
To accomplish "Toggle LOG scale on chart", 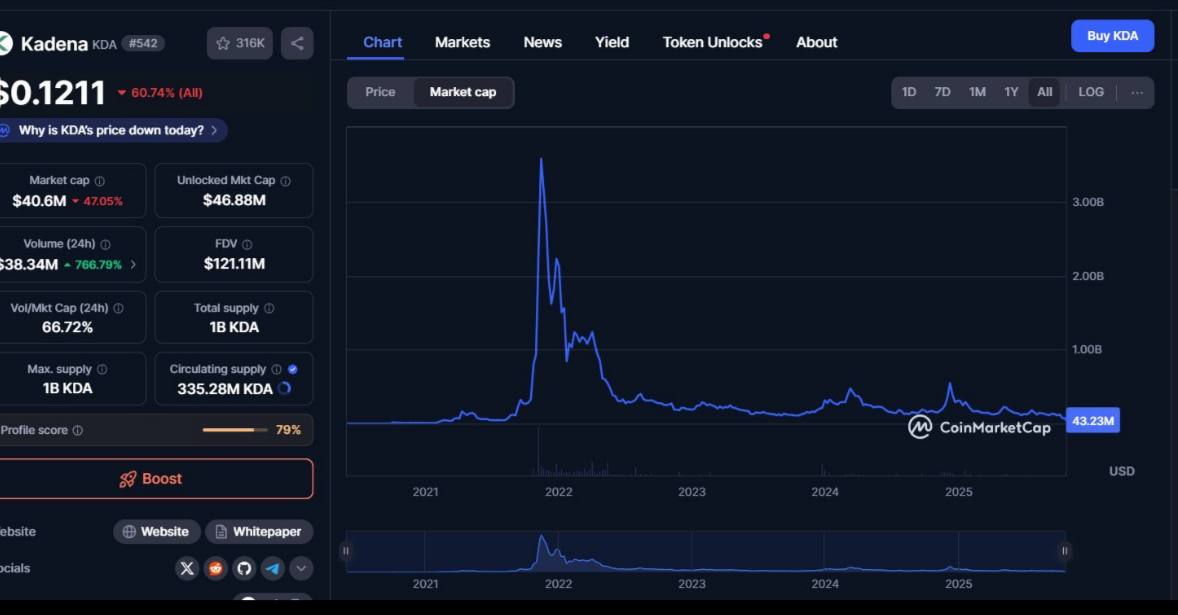I will coord(1091,92).
